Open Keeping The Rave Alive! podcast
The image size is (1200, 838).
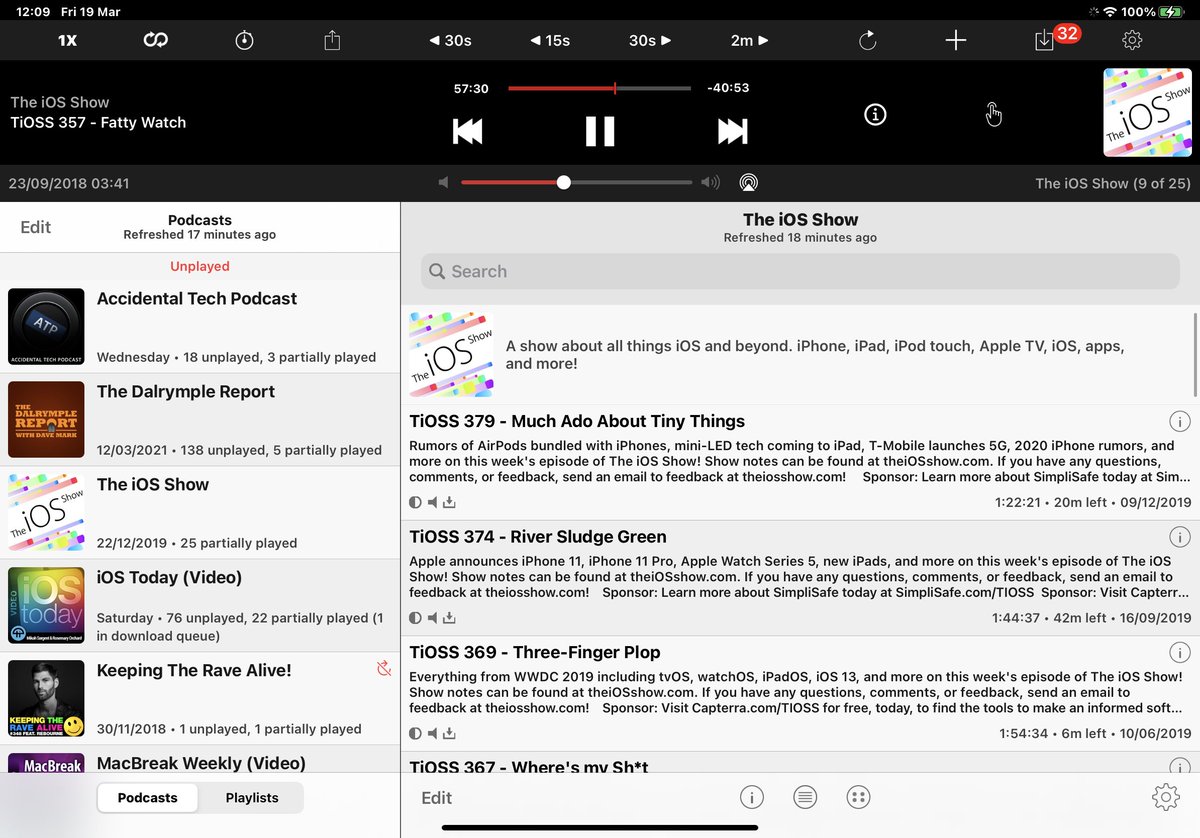point(200,699)
